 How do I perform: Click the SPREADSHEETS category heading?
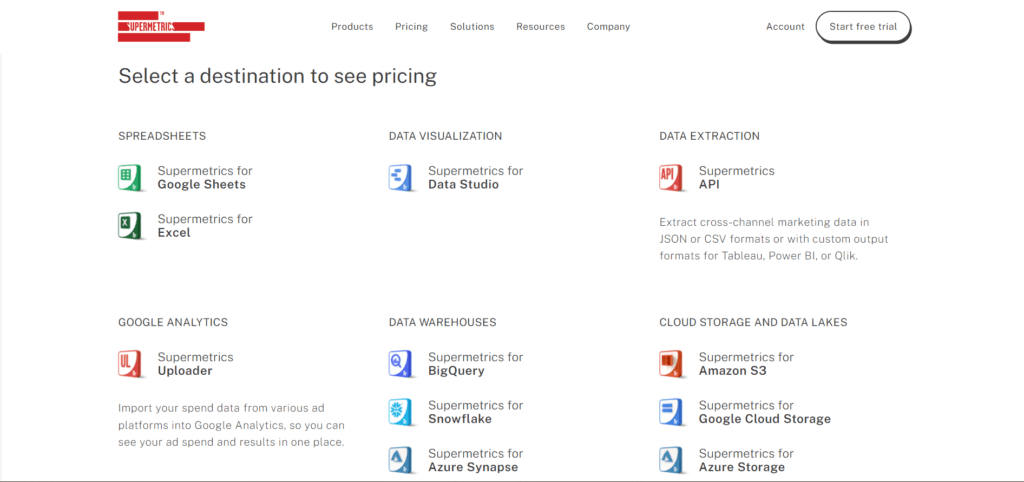click(x=162, y=136)
